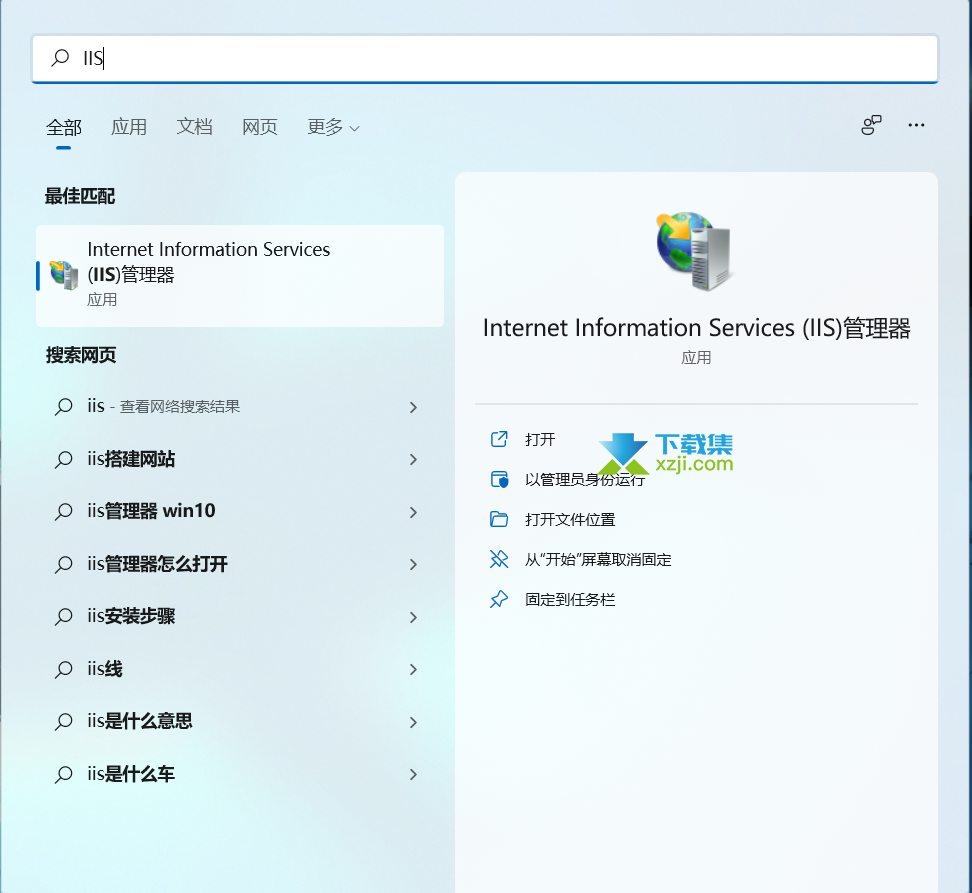Click search icon next to iis管理器 win10
The image size is (972, 893).
coord(63,511)
